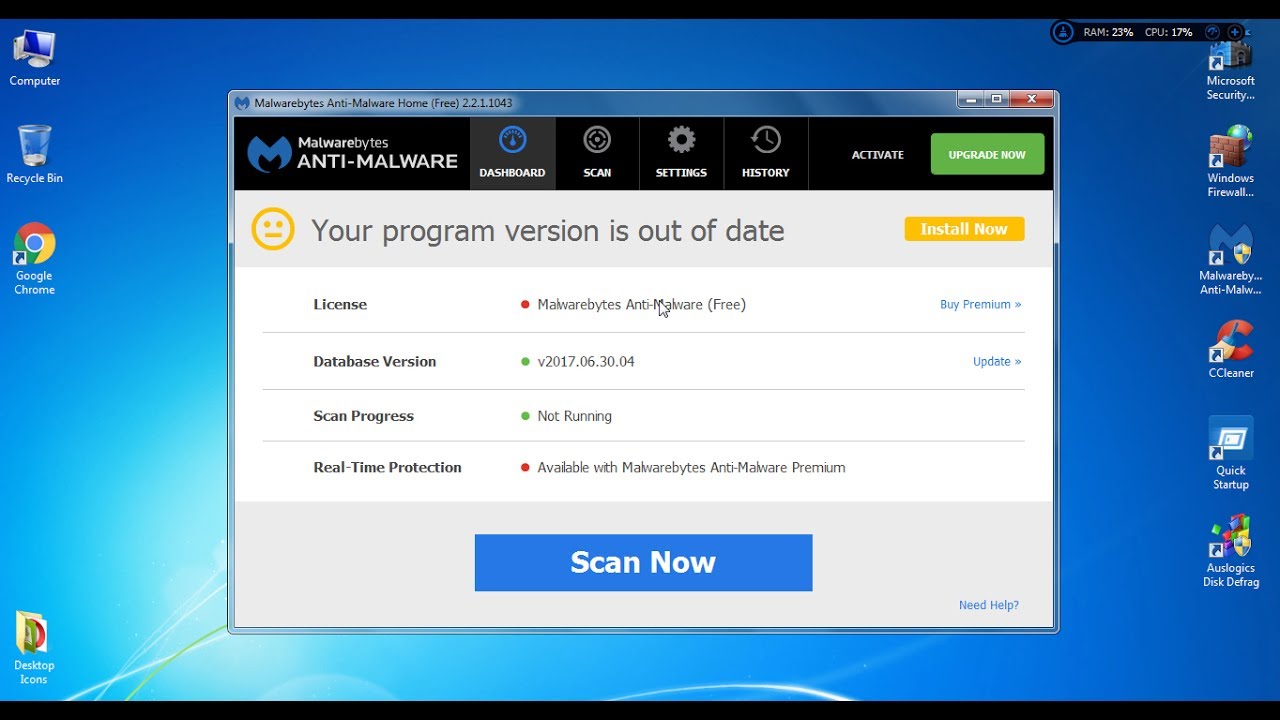Viewport: 1280px width, 720px height.
Task: Click the CPU: 17% readout
Action: click(x=1168, y=32)
